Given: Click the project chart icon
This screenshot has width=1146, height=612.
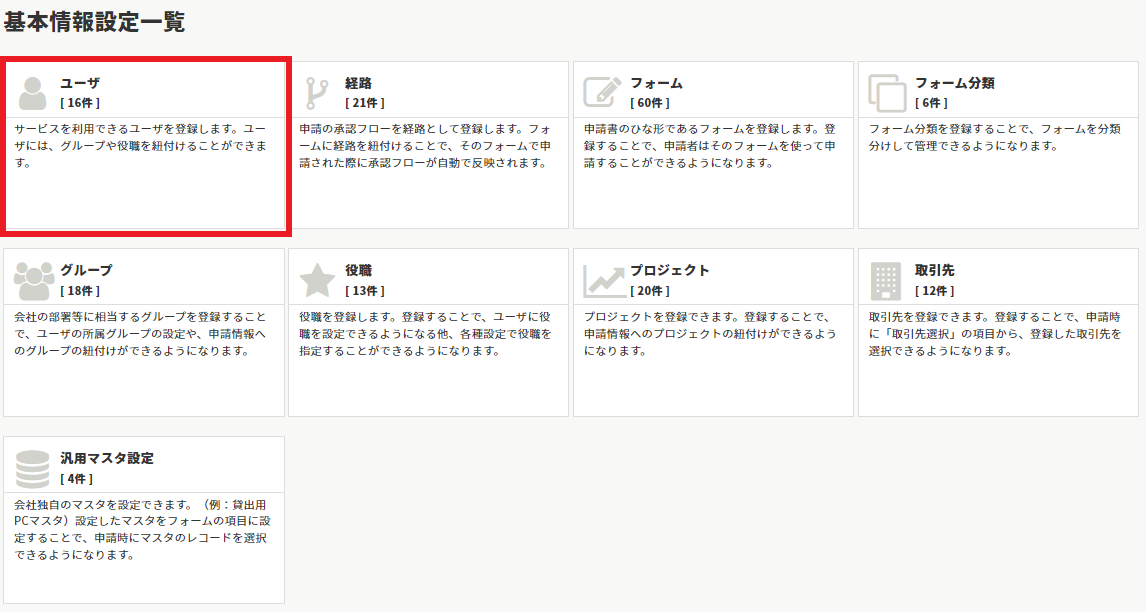Looking at the screenshot, I should click(x=602, y=280).
